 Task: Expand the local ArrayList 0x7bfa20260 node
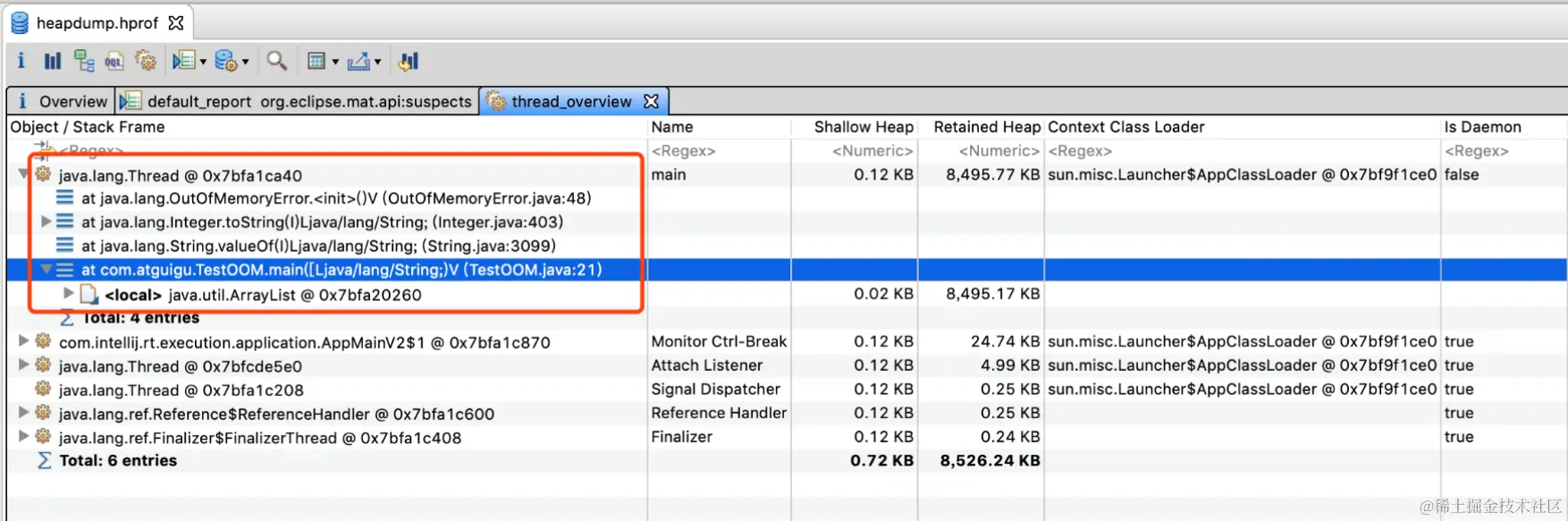(x=68, y=293)
